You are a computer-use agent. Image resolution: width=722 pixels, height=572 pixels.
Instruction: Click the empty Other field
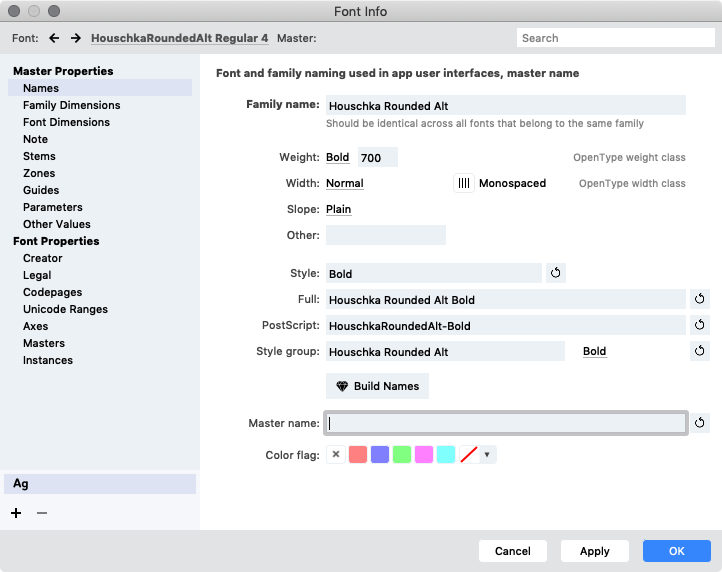click(x=386, y=235)
